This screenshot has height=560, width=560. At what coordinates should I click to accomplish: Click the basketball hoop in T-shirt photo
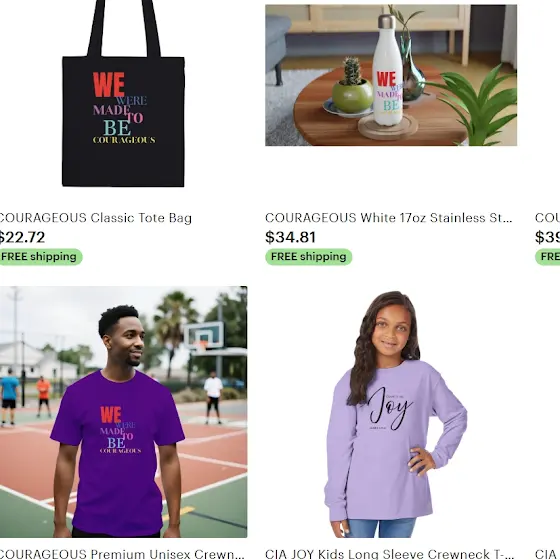pyautogui.click(x=204, y=336)
